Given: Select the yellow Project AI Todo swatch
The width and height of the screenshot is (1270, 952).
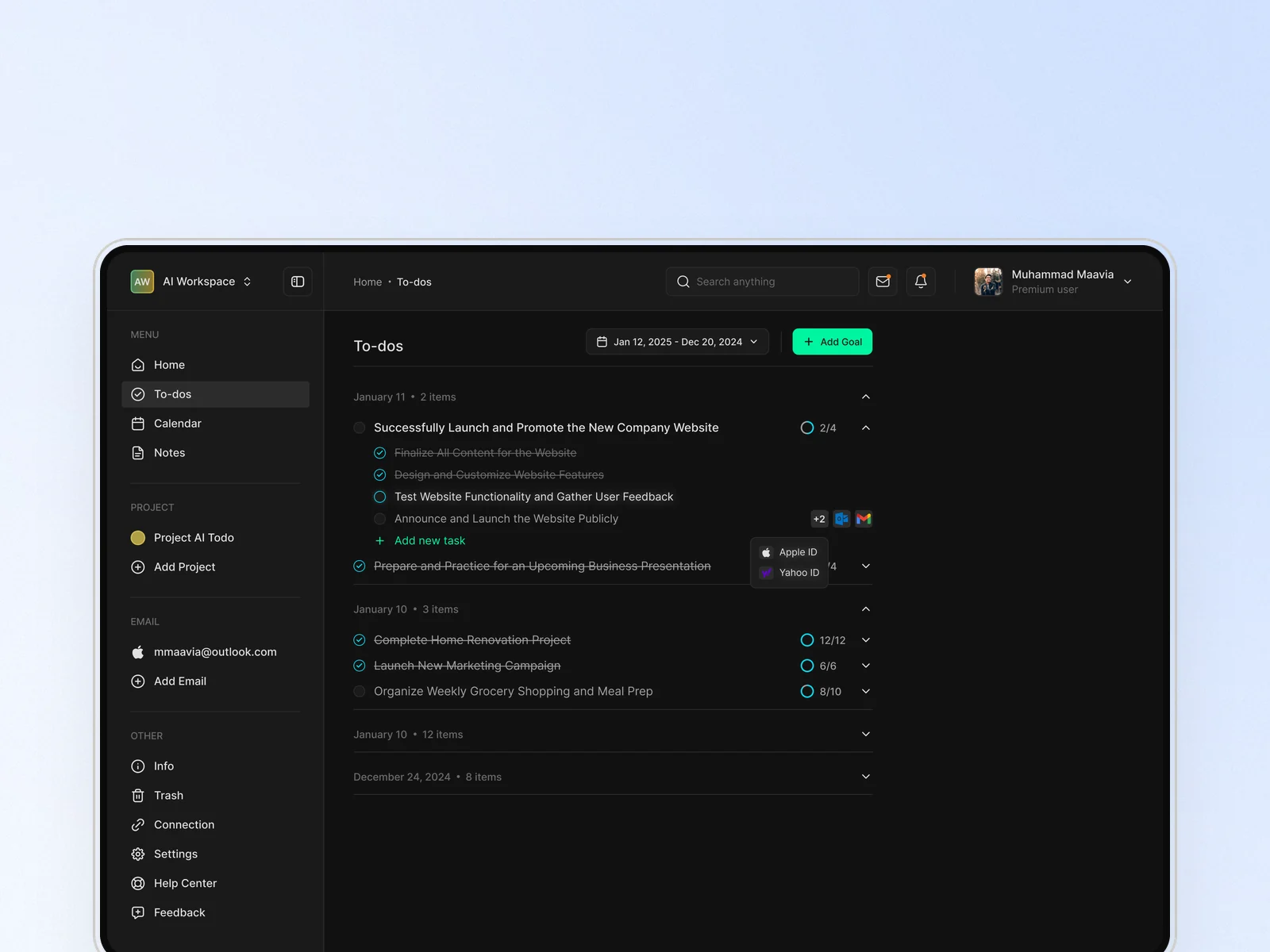Looking at the screenshot, I should [x=138, y=538].
